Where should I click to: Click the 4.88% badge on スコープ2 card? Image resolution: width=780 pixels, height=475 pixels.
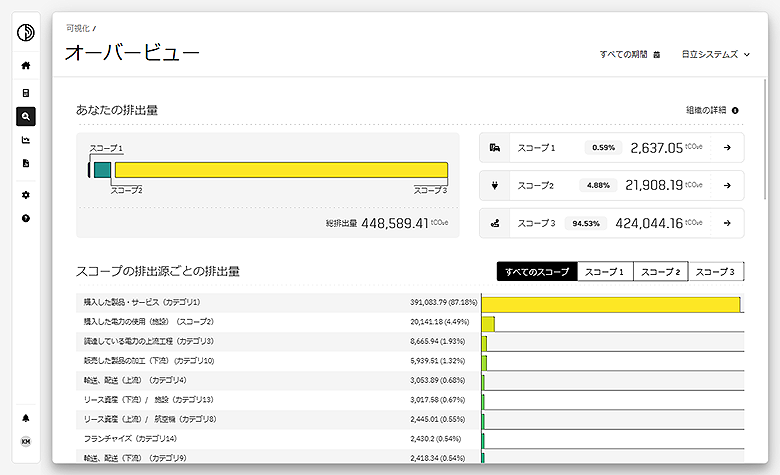598,186
